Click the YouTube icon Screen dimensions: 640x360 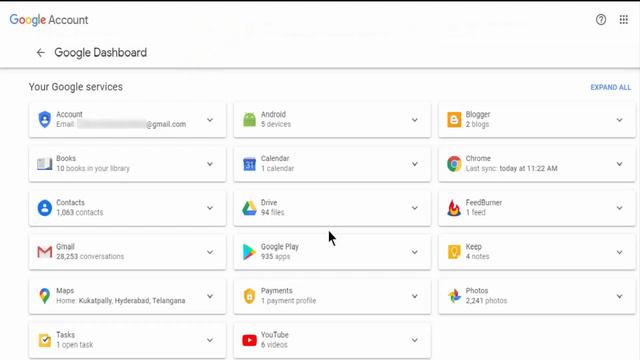coord(249,340)
